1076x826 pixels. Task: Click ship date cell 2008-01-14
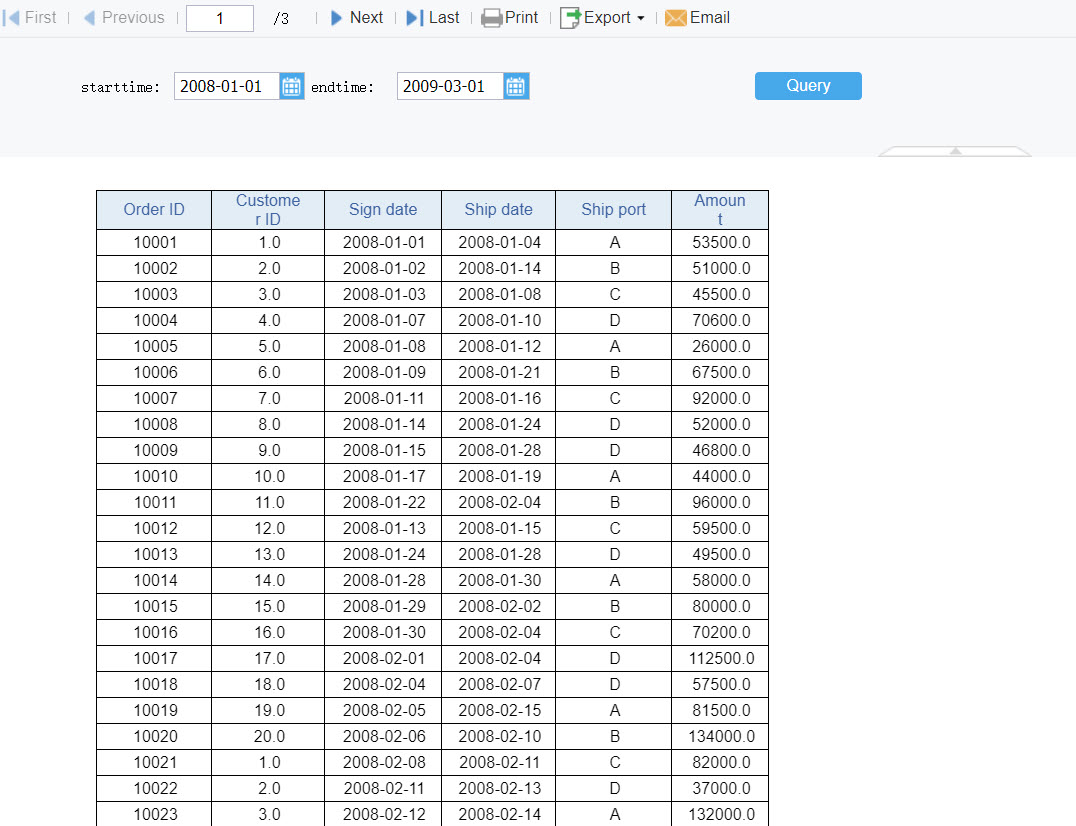pos(500,268)
